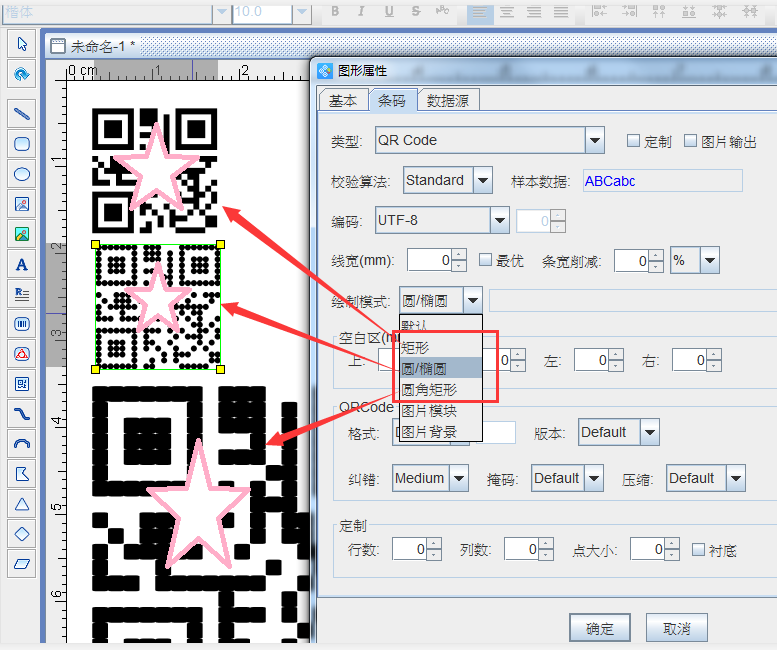Screen dimensions: 777x650
Task: Choose 图片模块 from the draw mode list
Action: point(441,411)
